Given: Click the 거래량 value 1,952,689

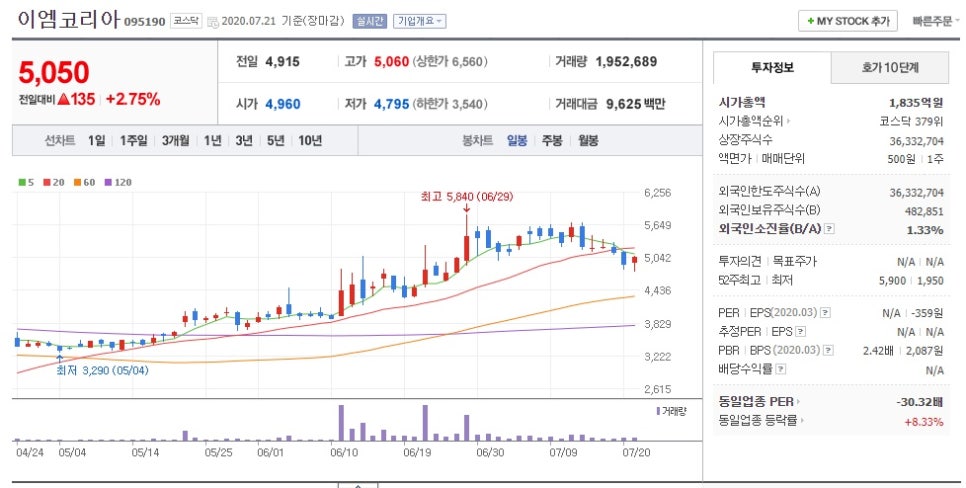Looking at the screenshot, I should tap(626, 62).
